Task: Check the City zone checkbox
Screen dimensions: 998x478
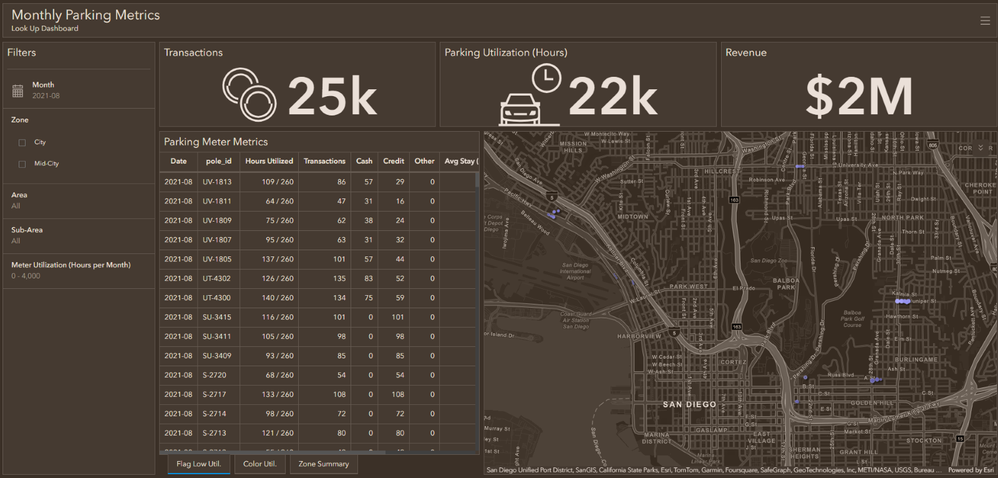Action: point(22,142)
